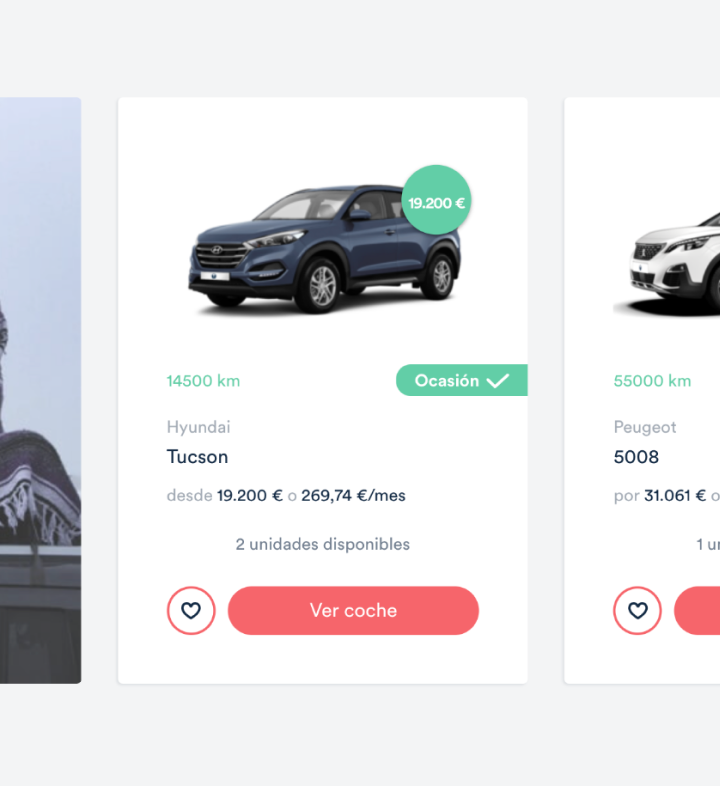The height and width of the screenshot is (786, 720).
Task: Click the 31.061 € price text
Action: [x=675, y=496]
